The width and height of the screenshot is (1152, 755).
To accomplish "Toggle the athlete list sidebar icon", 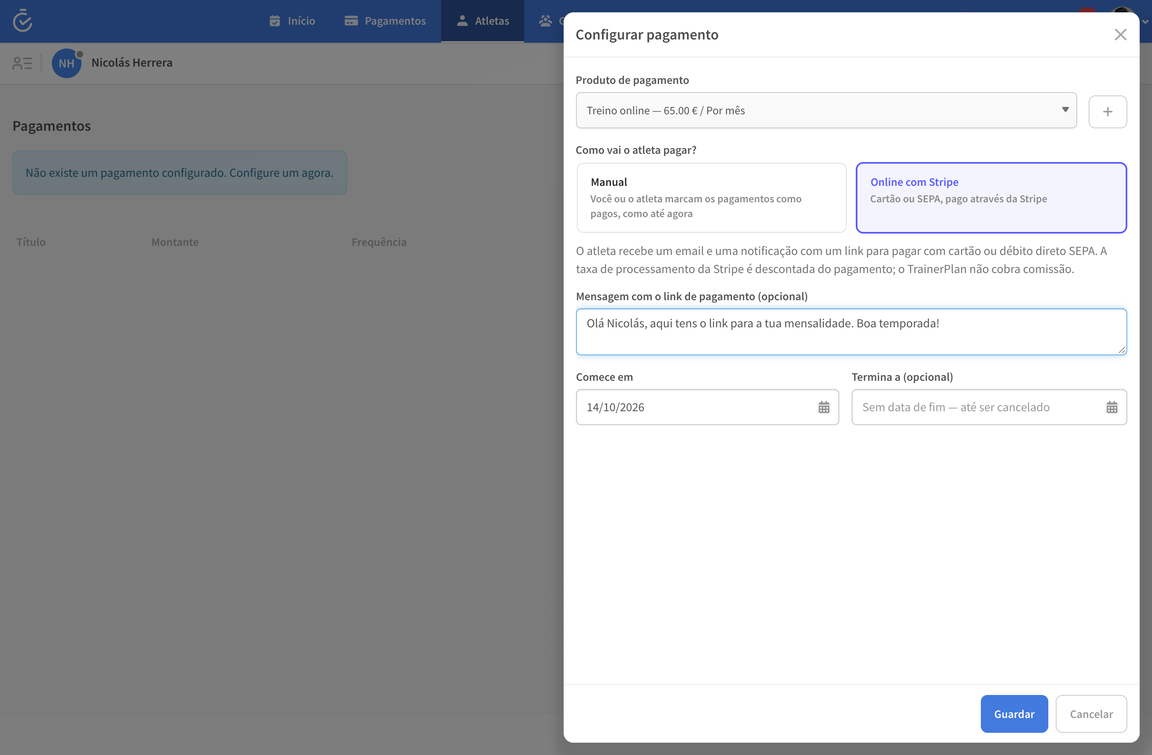I will 22,63.
